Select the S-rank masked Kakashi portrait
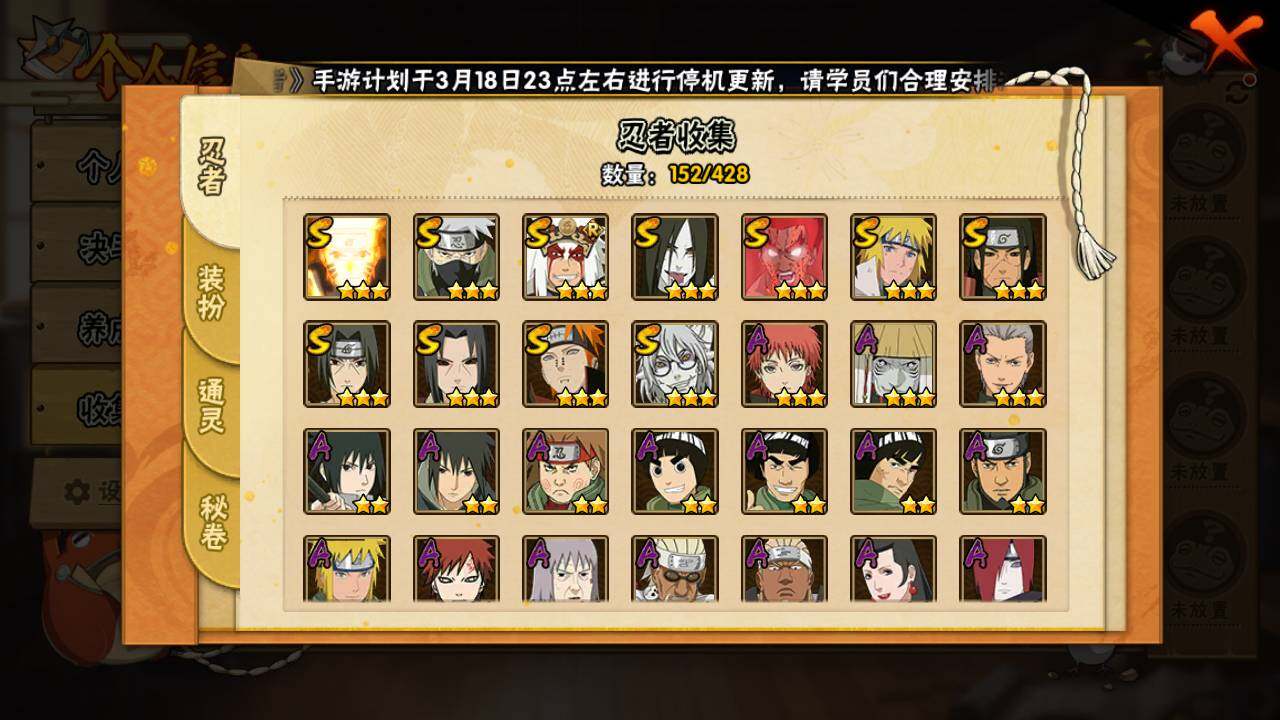The width and height of the screenshot is (1280, 720). coord(456,257)
